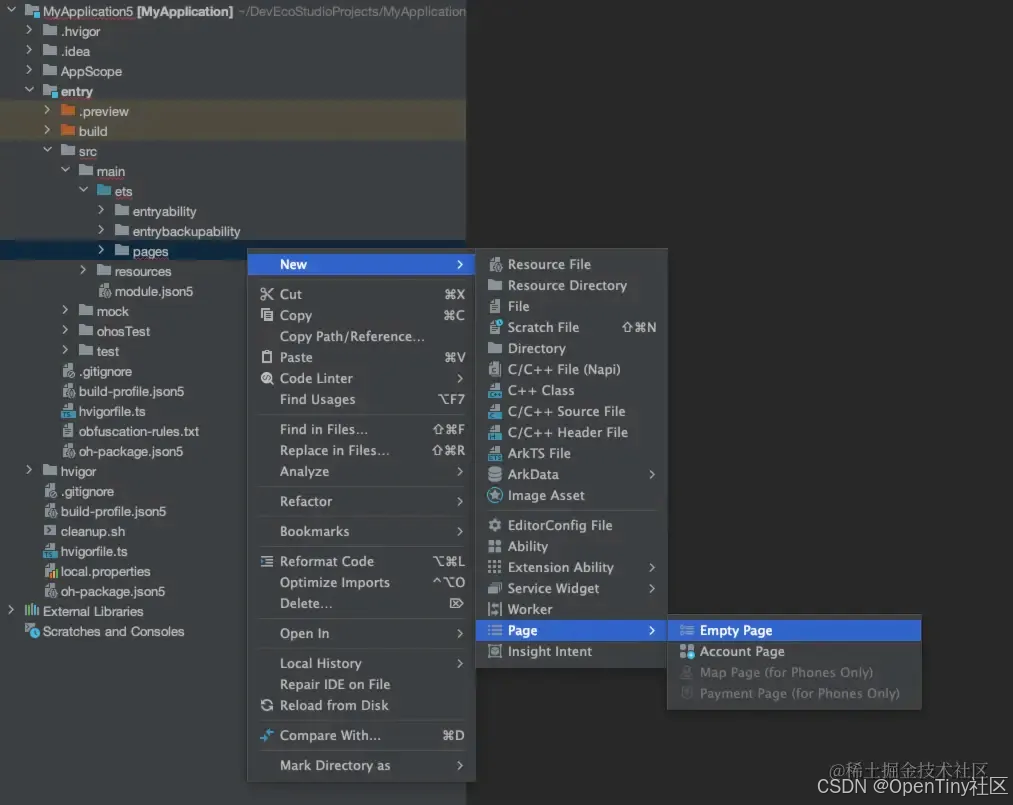The image size is (1013, 805).
Task: Select Optimize Imports
Action: click(361, 582)
